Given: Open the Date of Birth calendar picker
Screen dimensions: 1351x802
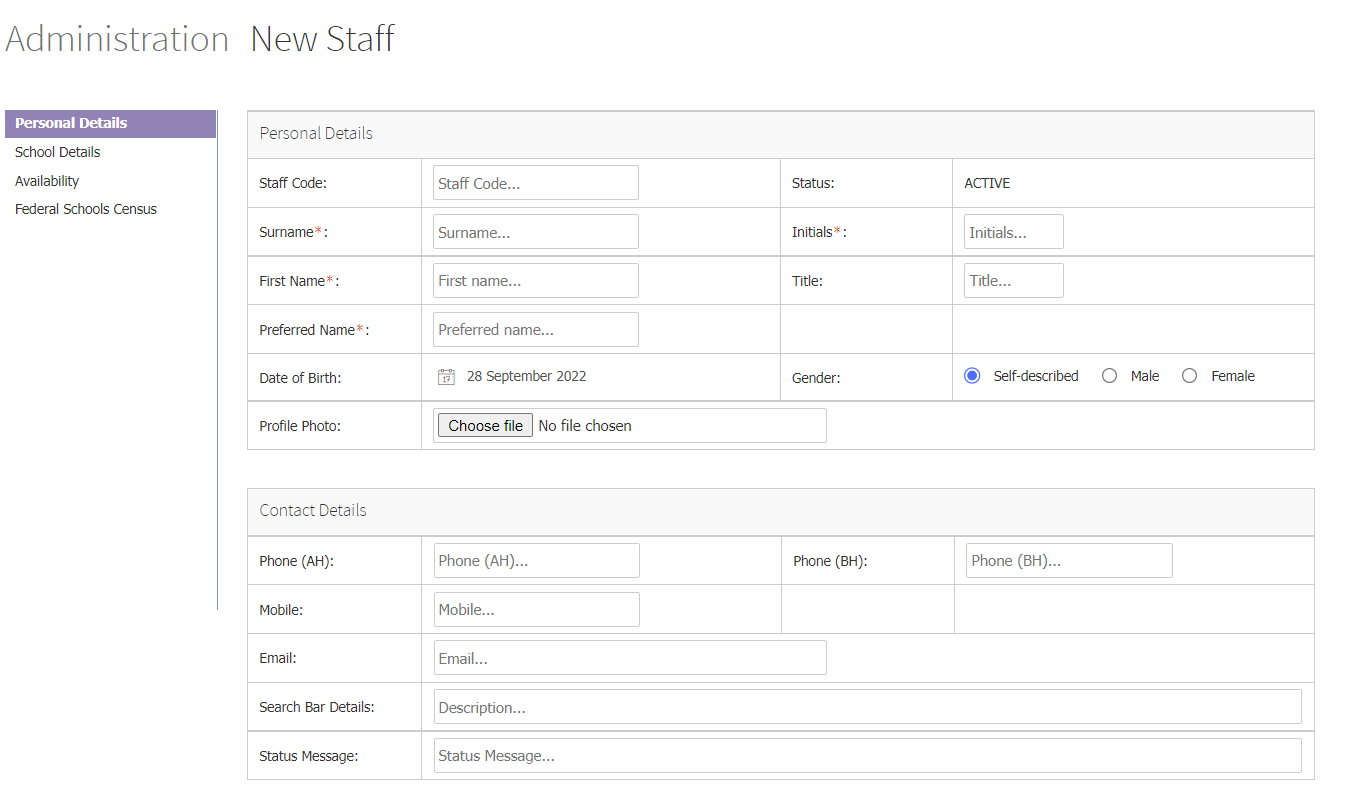Looking at the screenshot, I should coord(446,376).
